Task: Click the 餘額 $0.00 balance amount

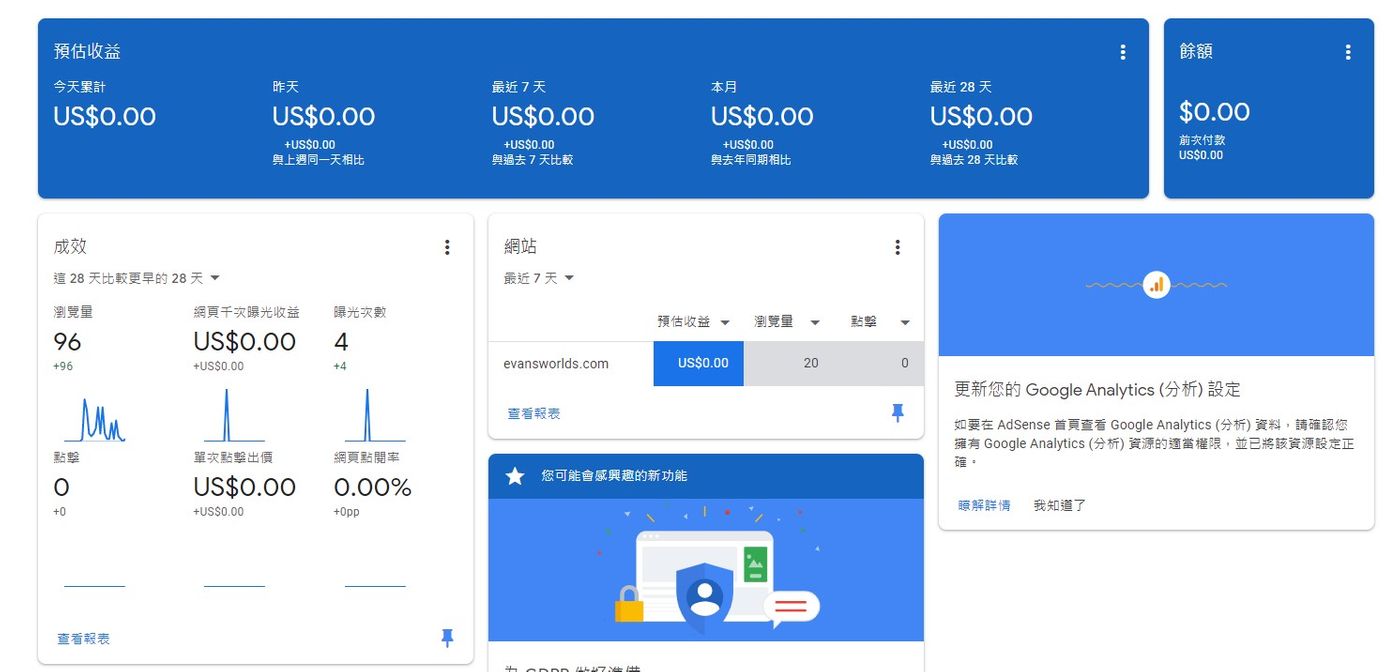Action: 1215,112
